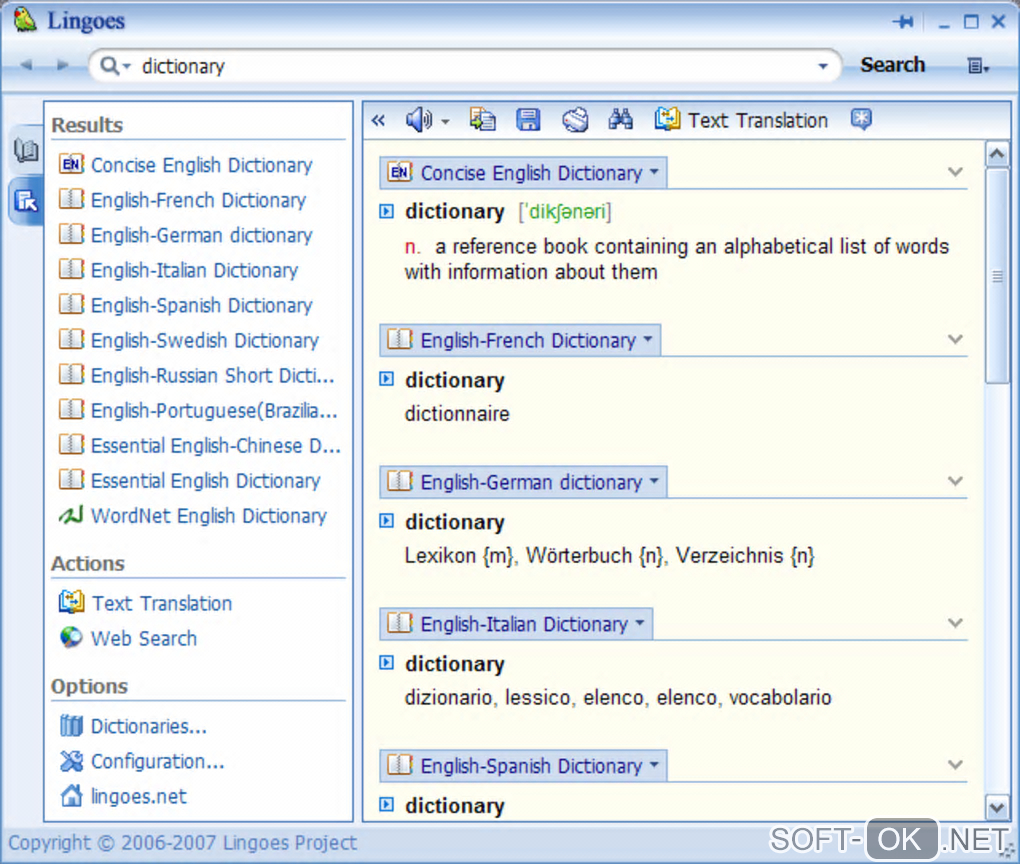Click the German word 'Wörterbuch'

pos(579,556)
